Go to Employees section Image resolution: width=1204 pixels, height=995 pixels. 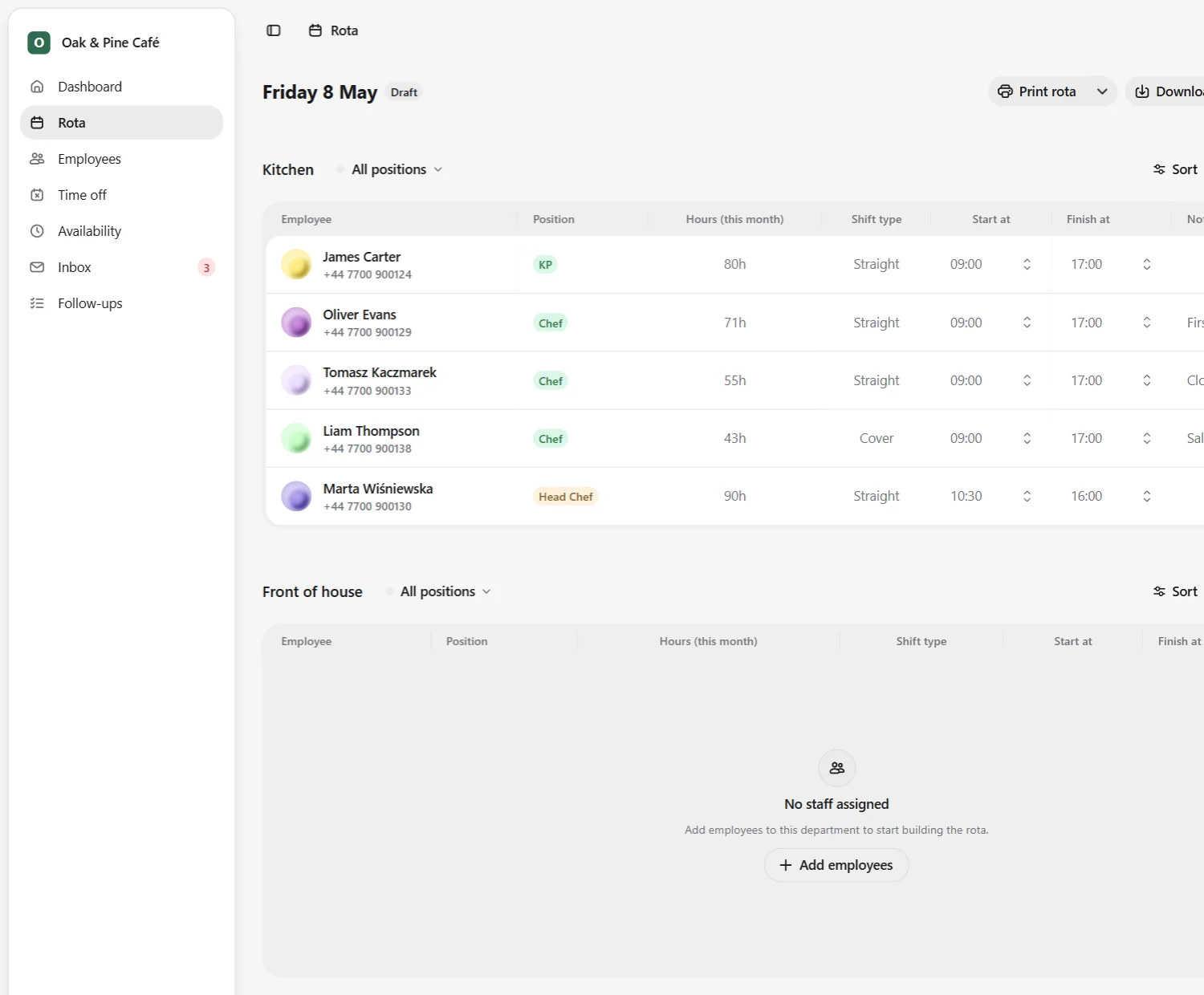point(121,159)
